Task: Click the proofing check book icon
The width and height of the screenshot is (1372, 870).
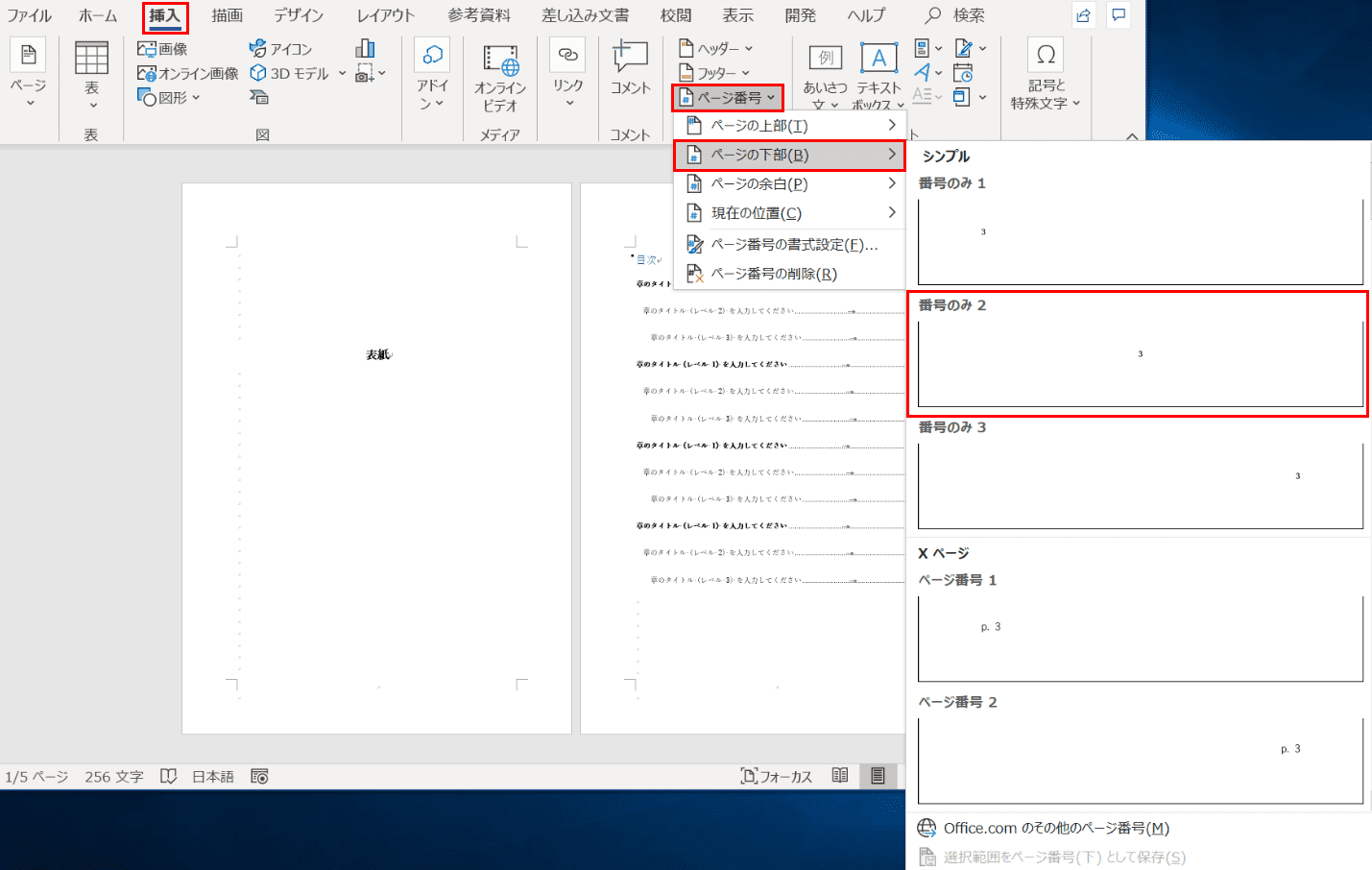Action: (168, 776)
